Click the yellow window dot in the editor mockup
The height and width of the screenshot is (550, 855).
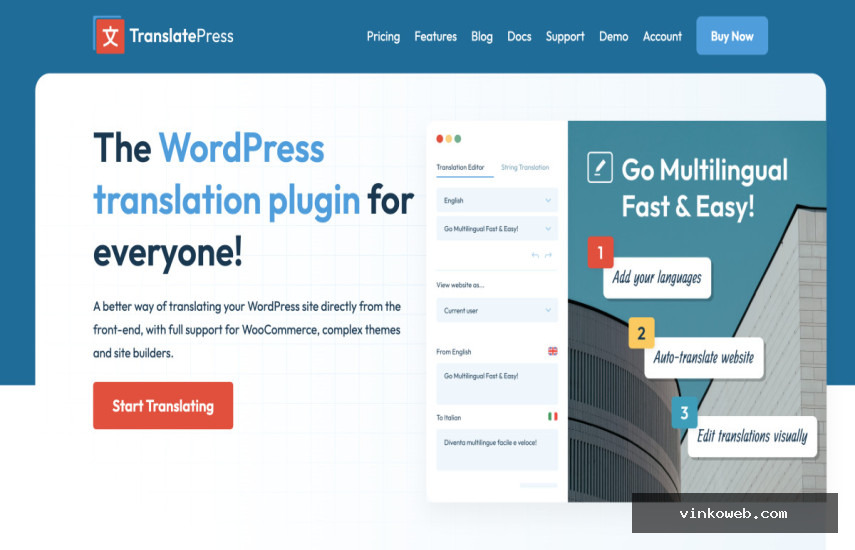[x=449, y=139]
